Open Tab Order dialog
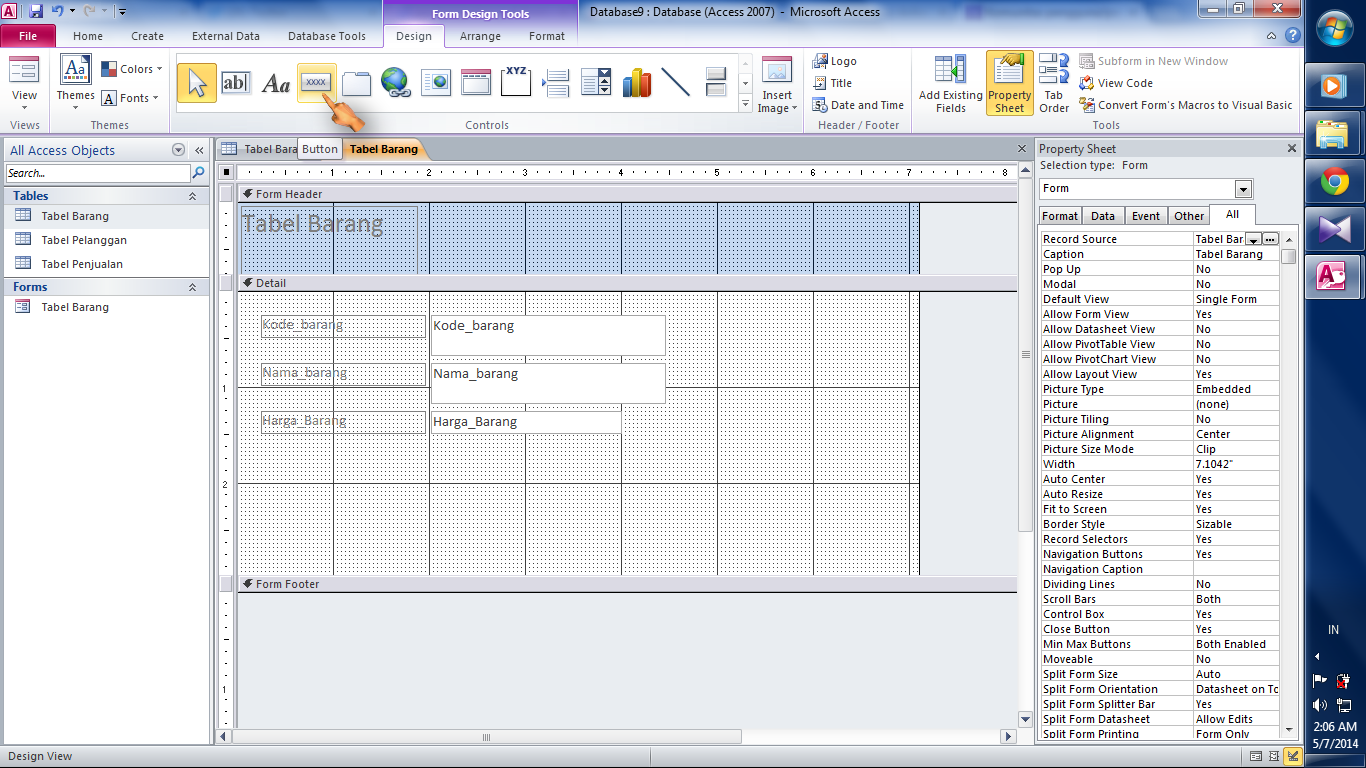Viewport: 1366px width, 768px height. [1054, 85]
